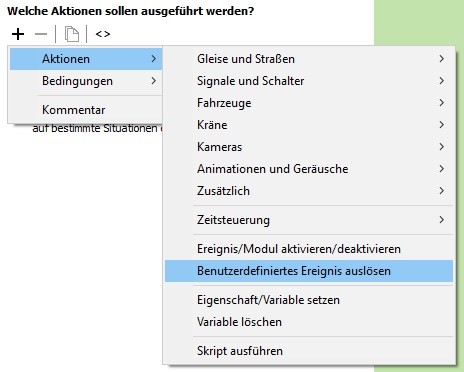Click the angle-brackets code view icon
Viewport: 464px width, 372px height.
103,34
